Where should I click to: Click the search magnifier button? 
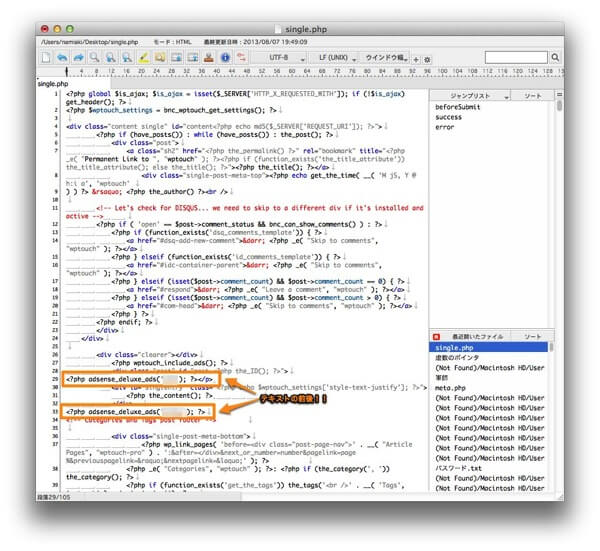pos(555,58)
